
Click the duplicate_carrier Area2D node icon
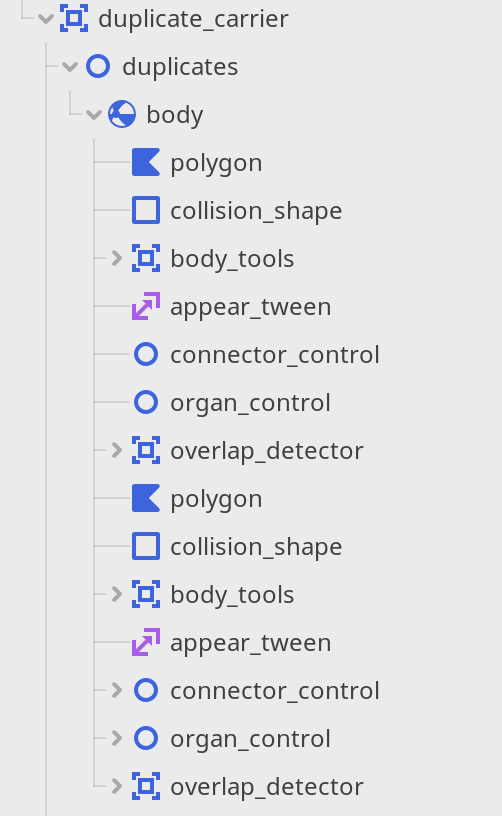pos(74,18)
